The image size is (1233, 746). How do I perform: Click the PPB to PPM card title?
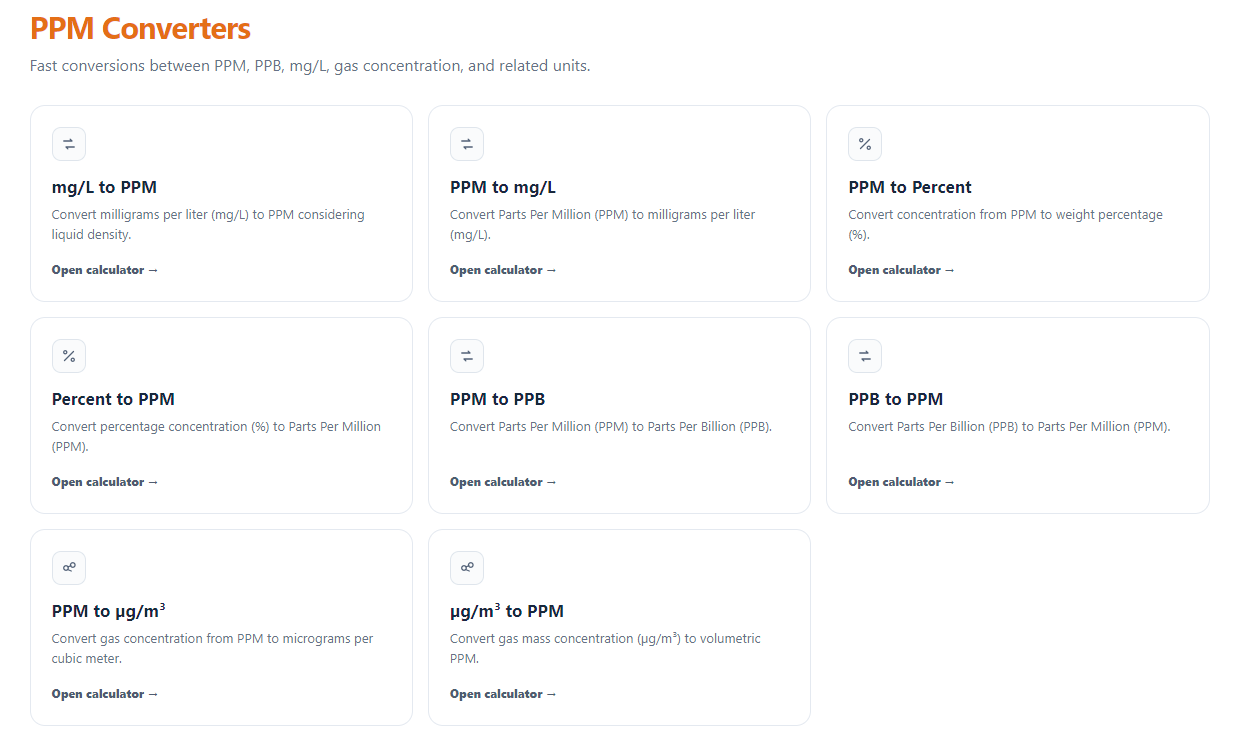coord(896,399)
